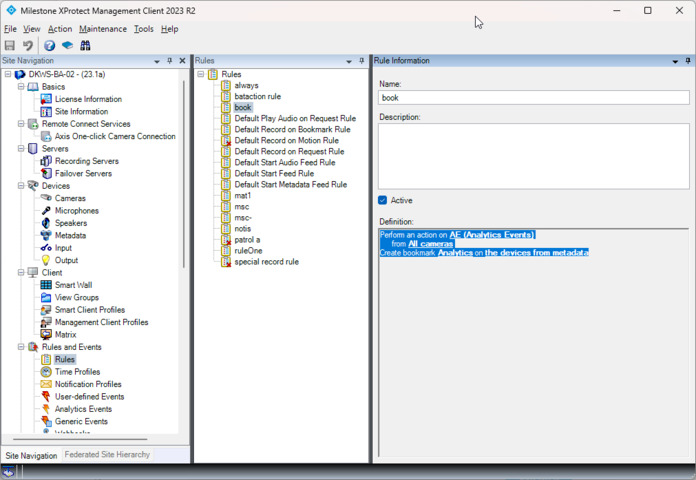696x480 pixels.
Task: Open the Help question mark icon
Action: [x=49, y=45]
